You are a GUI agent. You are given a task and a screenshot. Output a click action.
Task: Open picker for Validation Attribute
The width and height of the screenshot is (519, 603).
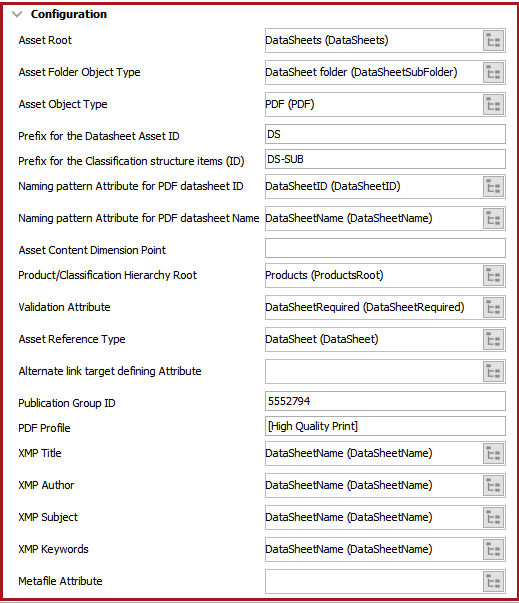pos(494,307)
